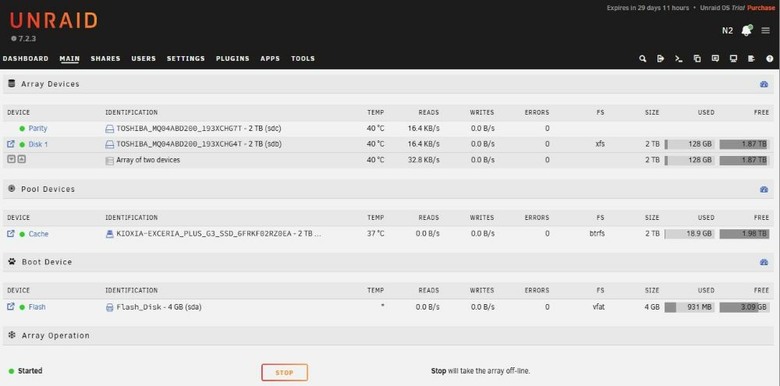Spin down all array disks arrow
The width and height of the screenshot is (780, 386).
(x=11, y=160)
